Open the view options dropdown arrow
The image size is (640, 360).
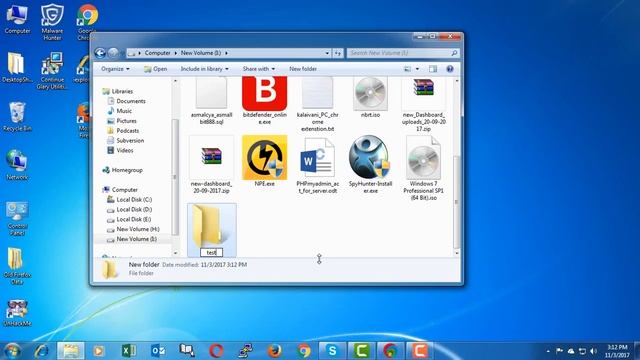point(417,69)
